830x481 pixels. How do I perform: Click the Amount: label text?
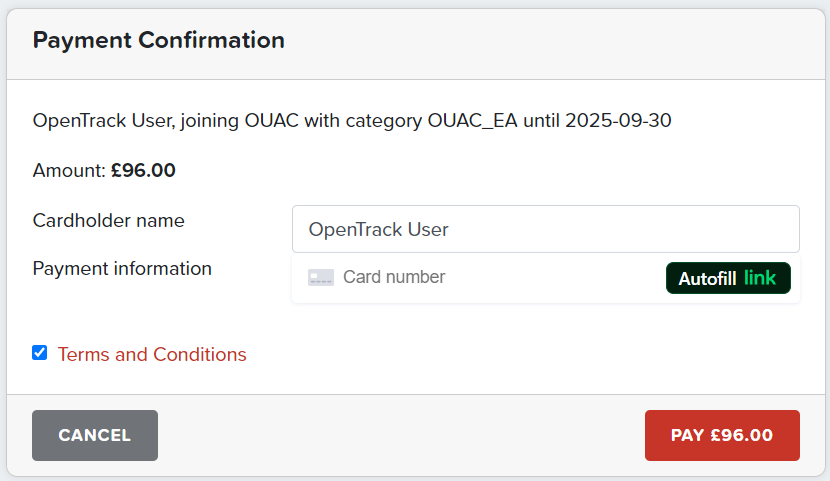pyautogui.click(x=69, y=170)
